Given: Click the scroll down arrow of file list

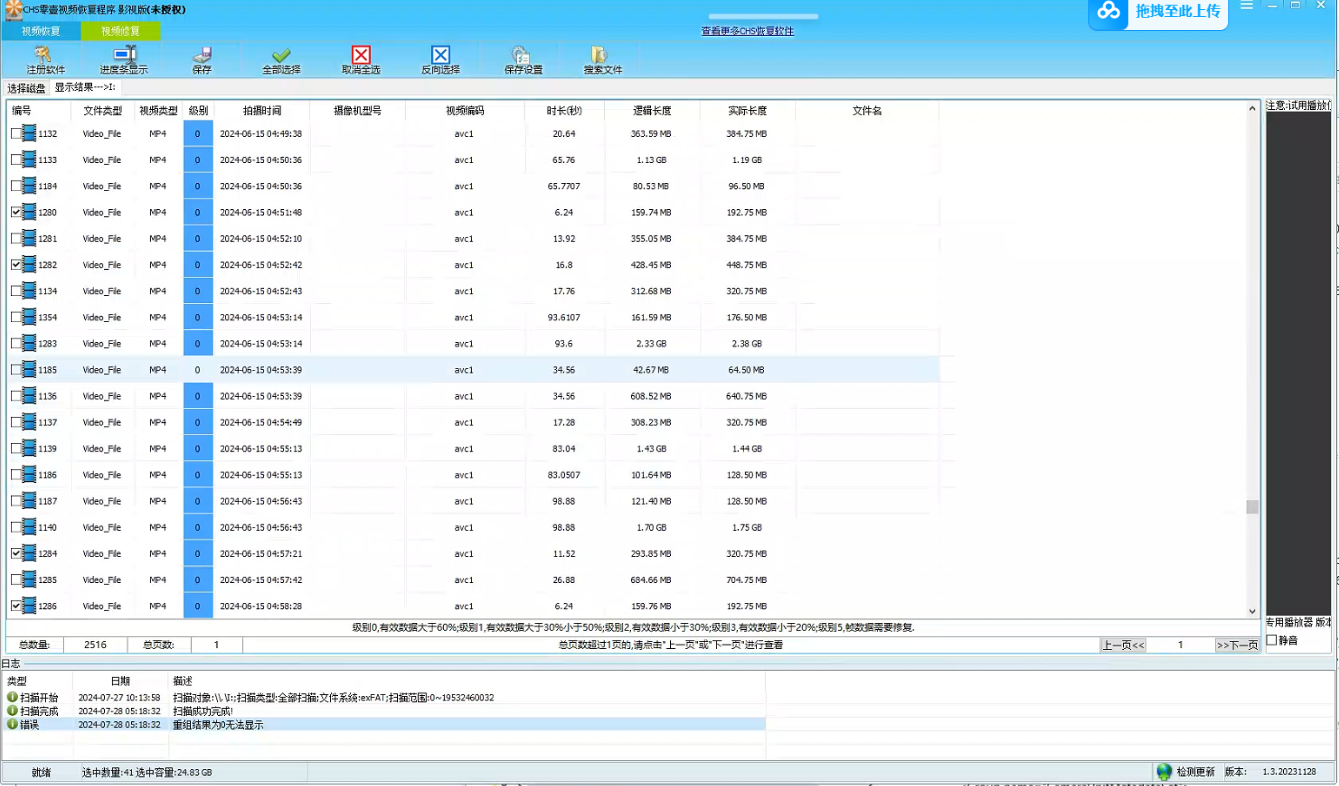Looking at the screenshot, I should [x=1252, y=611].
